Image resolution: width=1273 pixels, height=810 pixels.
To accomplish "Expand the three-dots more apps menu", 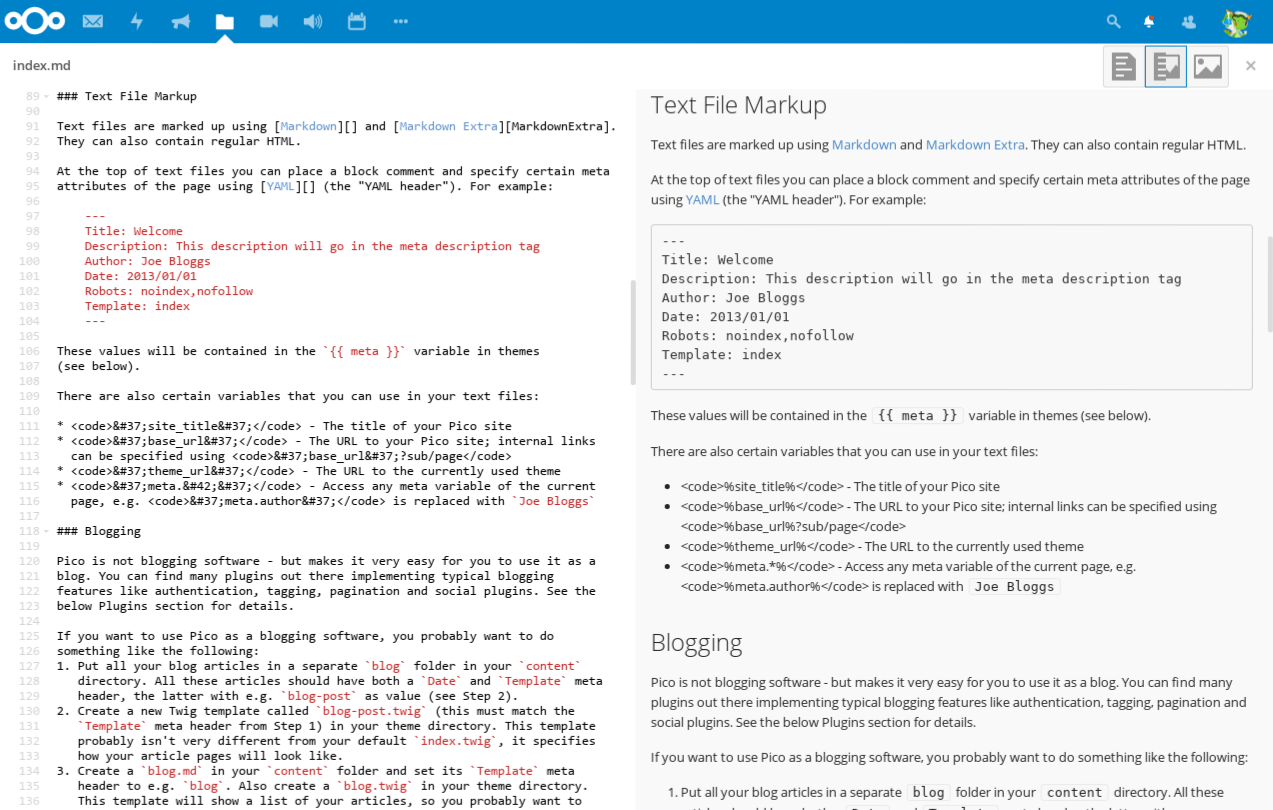I will pos(401,21).
